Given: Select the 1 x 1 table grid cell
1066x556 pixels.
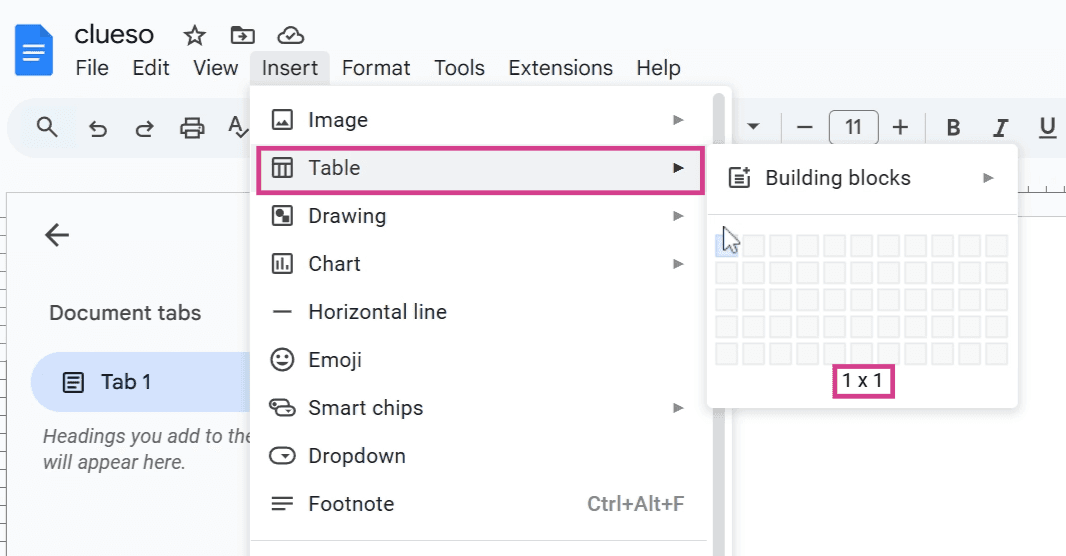Looking at the screenshot, I should coord(727,245).
